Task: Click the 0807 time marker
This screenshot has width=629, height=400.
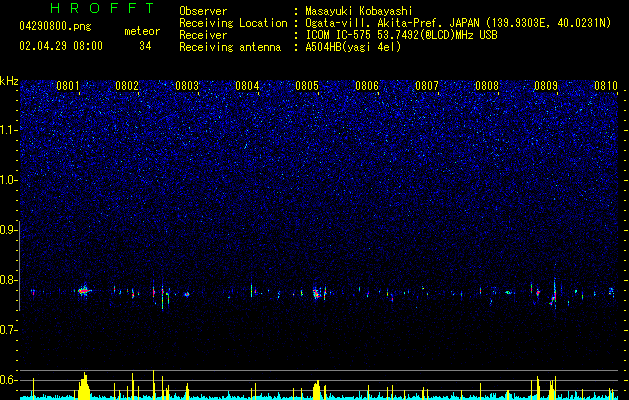Action: pyautogui.click(x=427, y=86)
